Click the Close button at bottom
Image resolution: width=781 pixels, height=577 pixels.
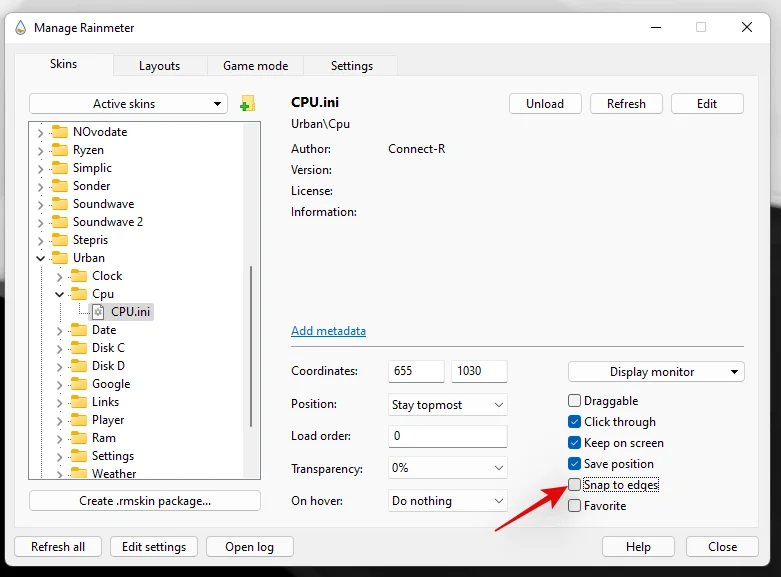point(722,547)
